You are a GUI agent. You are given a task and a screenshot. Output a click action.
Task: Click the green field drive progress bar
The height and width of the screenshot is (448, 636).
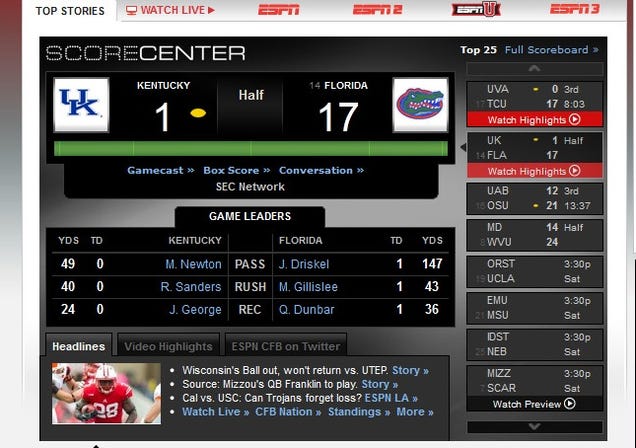point(251,148)
